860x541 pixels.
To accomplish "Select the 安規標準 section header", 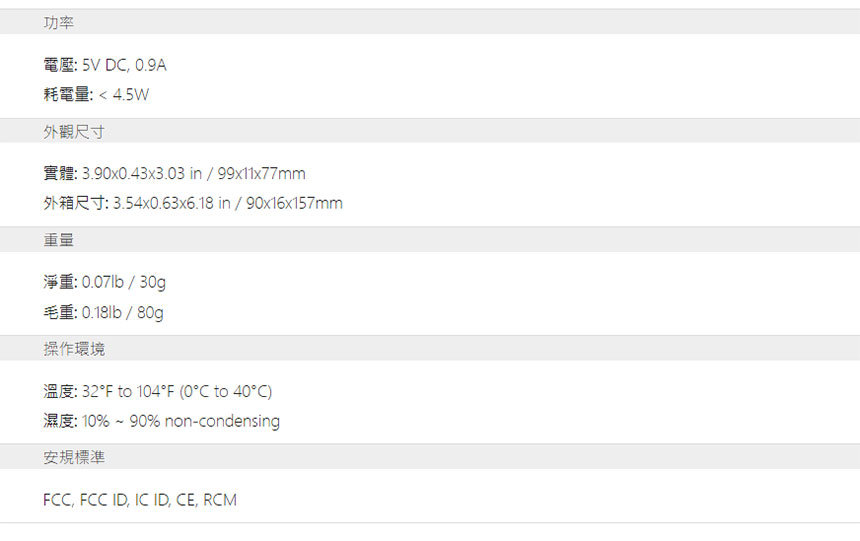I will 430,457.
